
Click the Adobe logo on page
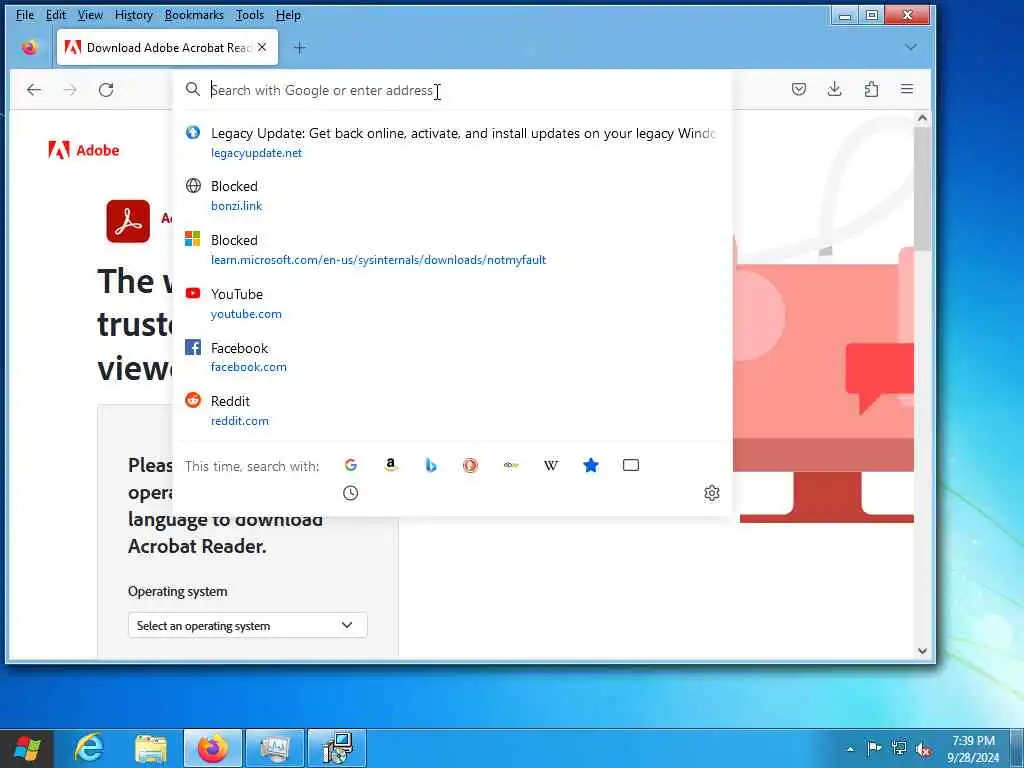(x=84, y=150)
